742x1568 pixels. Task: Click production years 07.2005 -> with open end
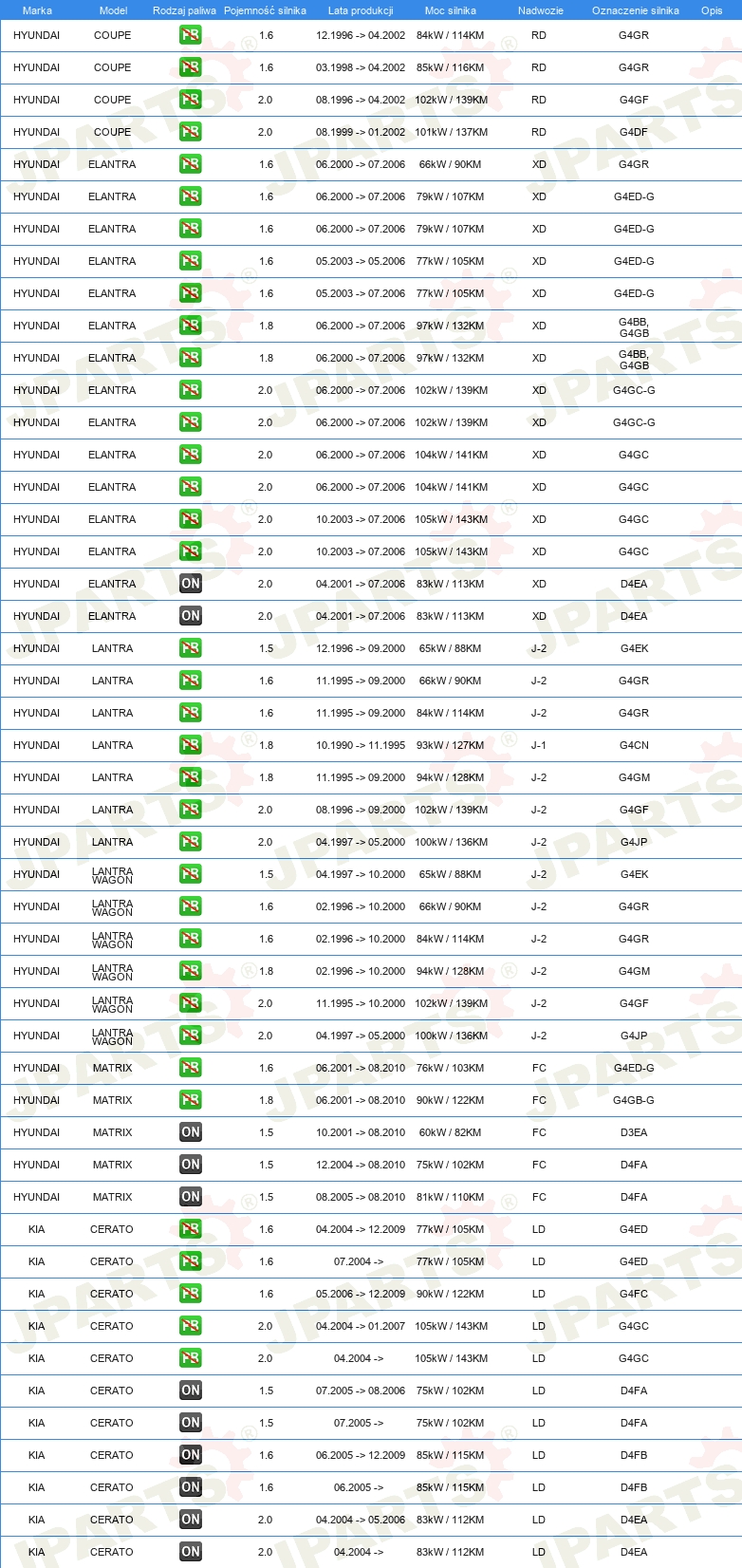[x=359, y=1423]
